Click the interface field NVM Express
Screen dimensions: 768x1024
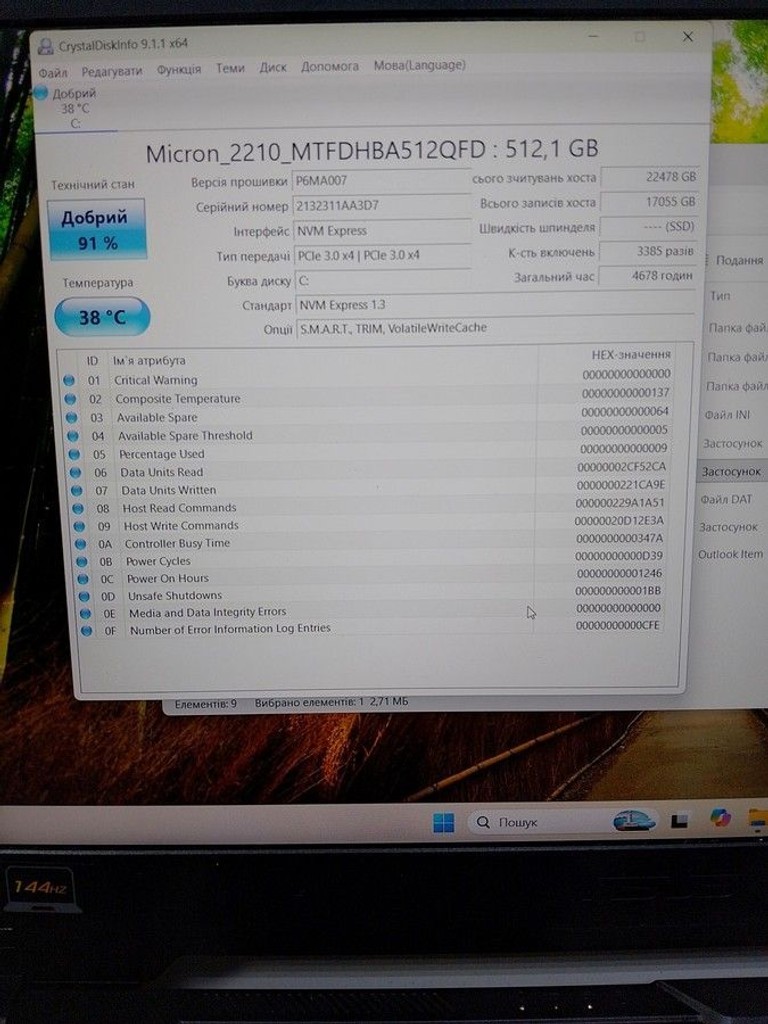pyautogui.click(x=383, y=230)
